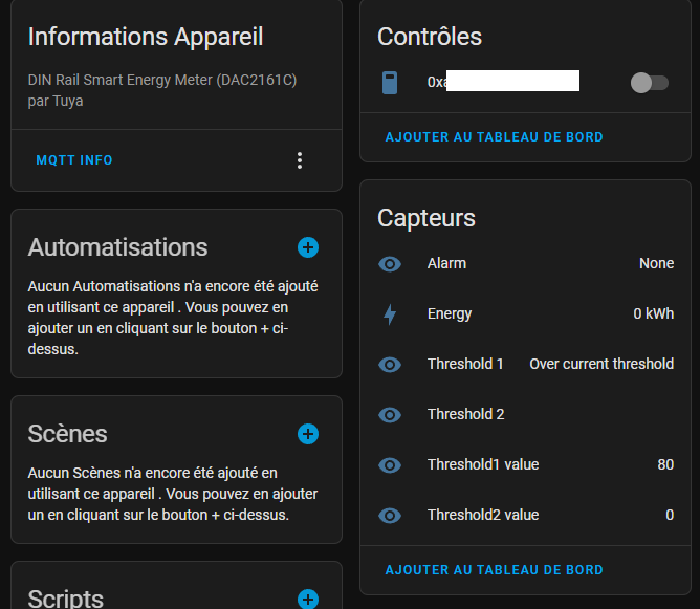Click Ajouter au tableau de bord under Capteurs
Image resolution: width=700 pixels, height=609 pixels.
point(494,570)
